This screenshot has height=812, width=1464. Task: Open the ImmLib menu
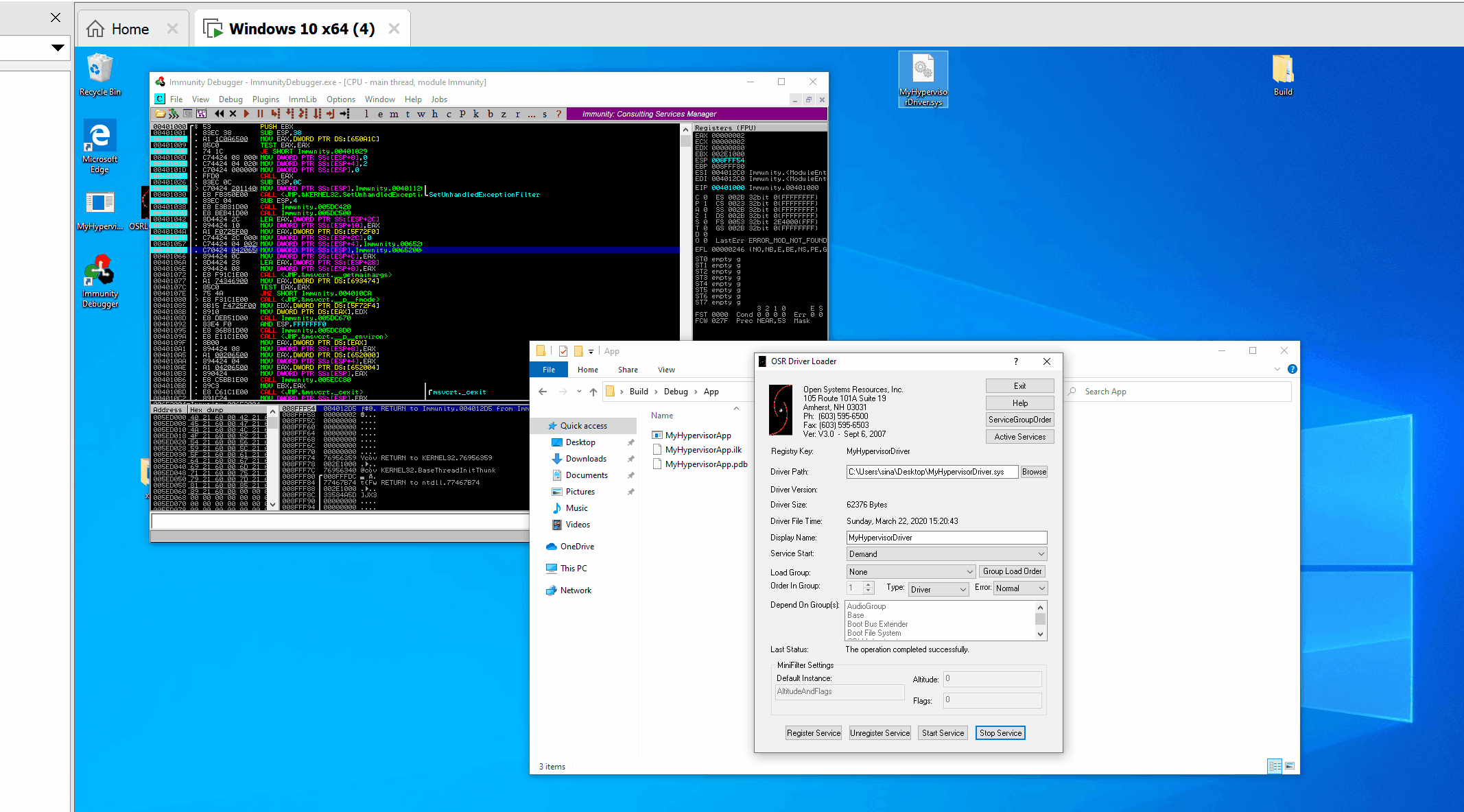click(303, 99)
